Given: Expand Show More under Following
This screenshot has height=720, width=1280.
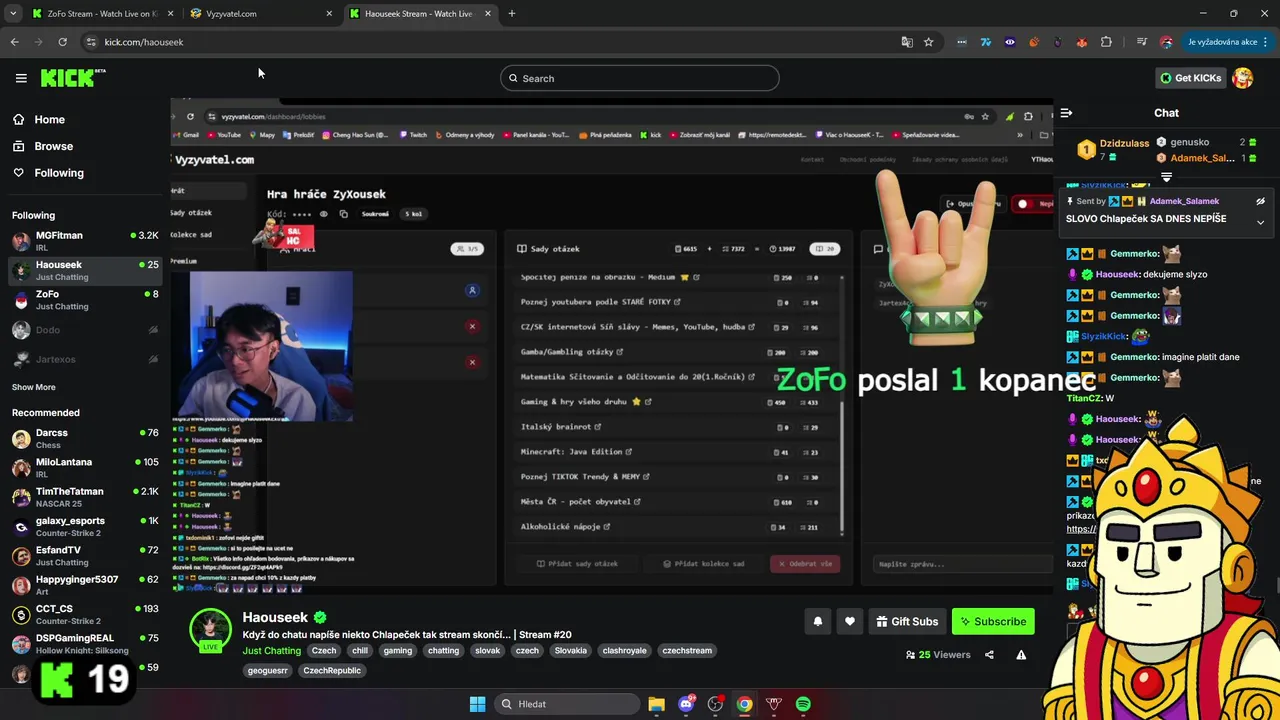Looking at the screenshot, I should [34, 387].
